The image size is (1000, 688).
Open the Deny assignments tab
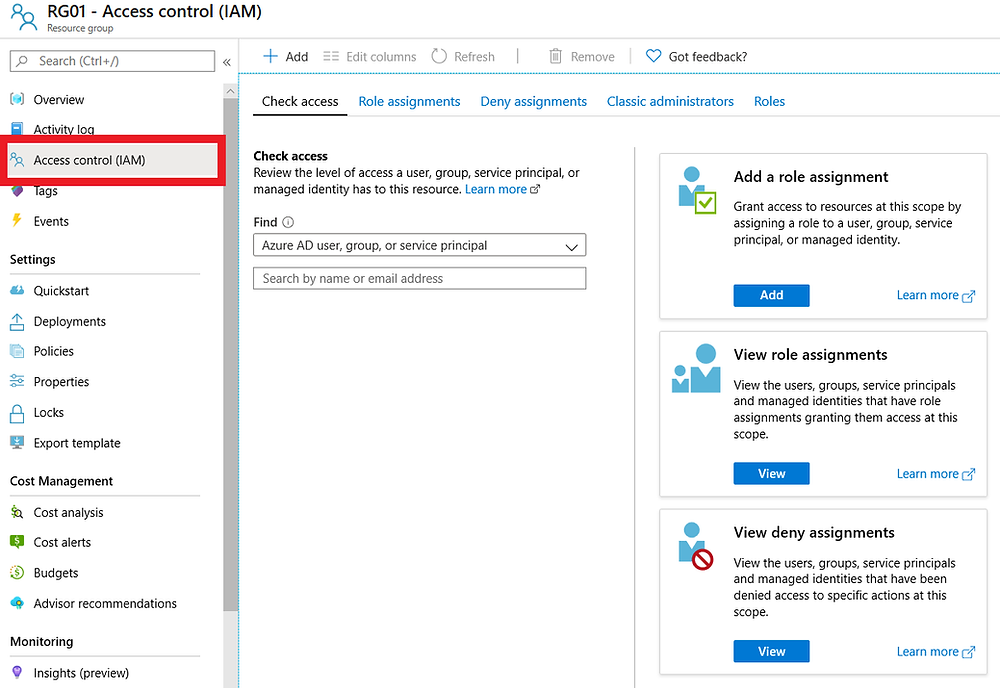click(533, 101)
